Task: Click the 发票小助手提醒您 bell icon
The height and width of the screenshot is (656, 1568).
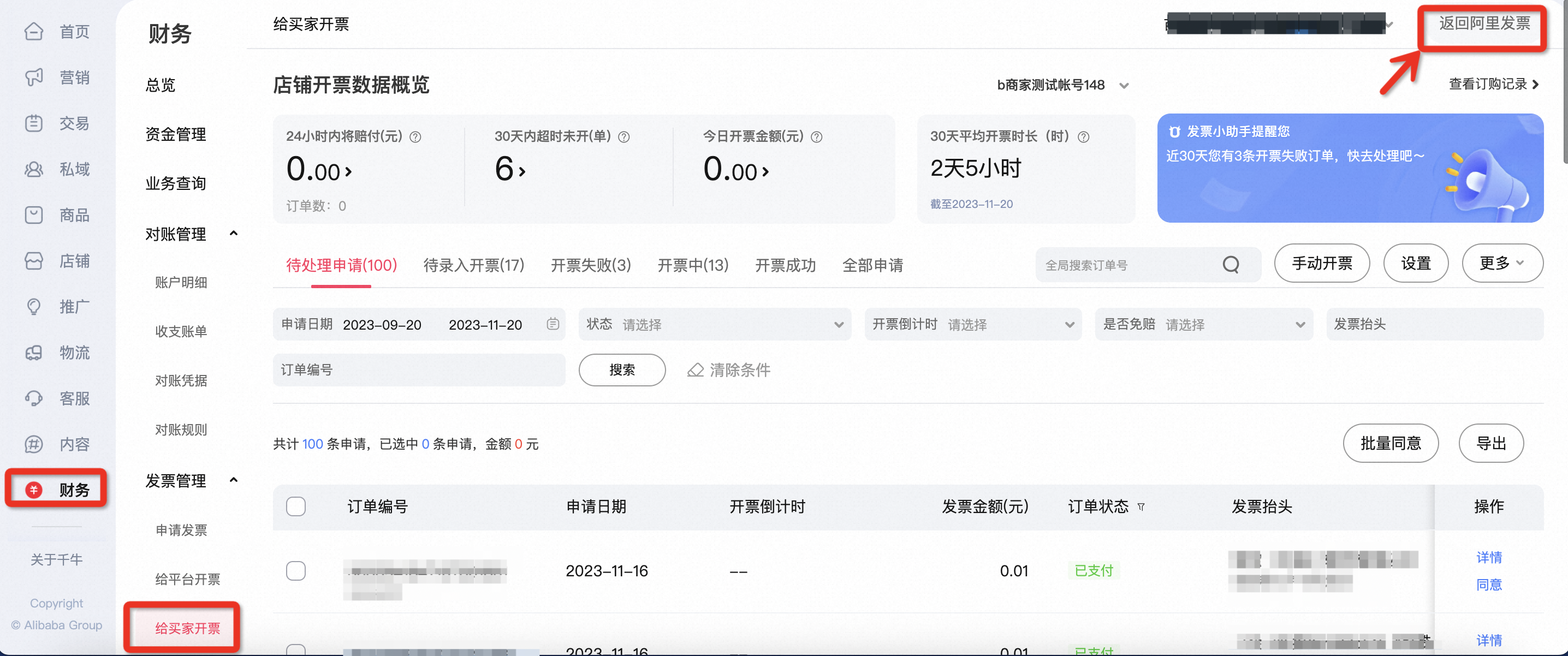Action: [x=1175, y=132]
